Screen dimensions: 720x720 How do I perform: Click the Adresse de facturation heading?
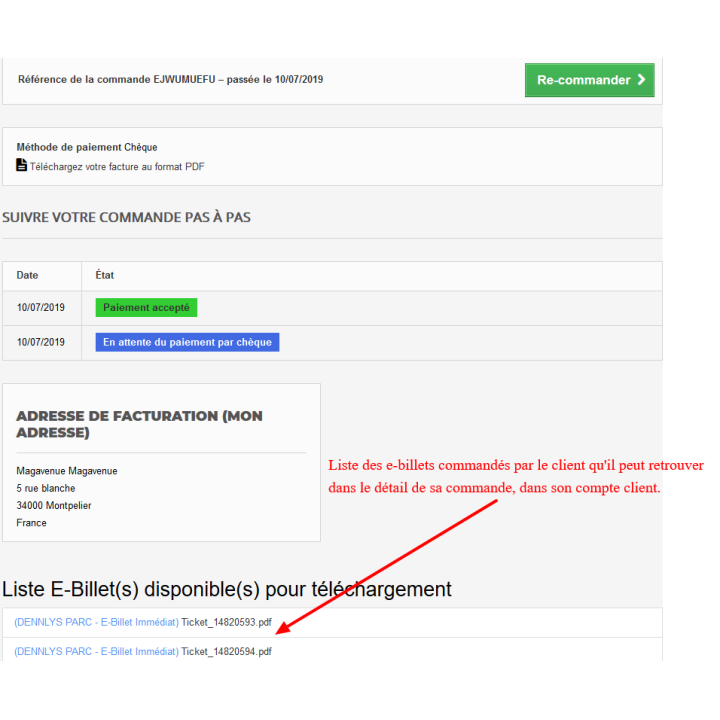[140, 424]
